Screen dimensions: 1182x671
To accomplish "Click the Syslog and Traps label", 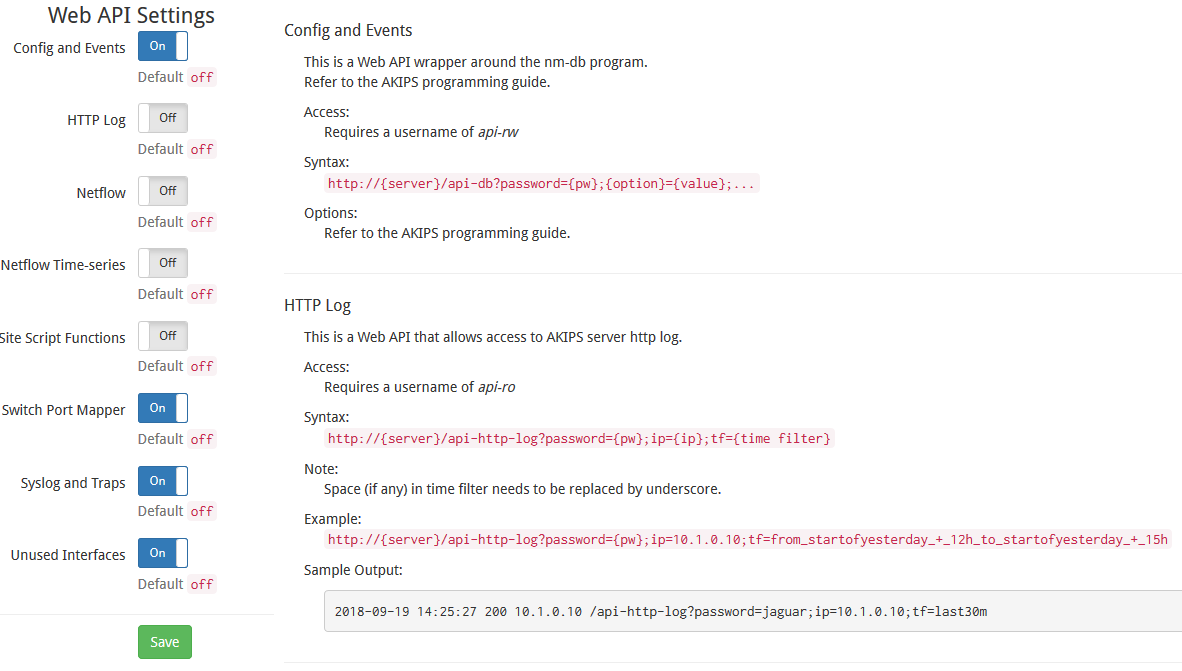I will click(x=73, y=483).
